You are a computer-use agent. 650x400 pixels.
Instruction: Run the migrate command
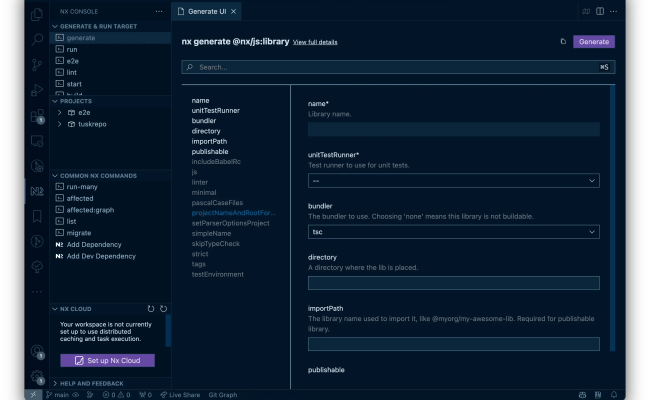point(110,233)
